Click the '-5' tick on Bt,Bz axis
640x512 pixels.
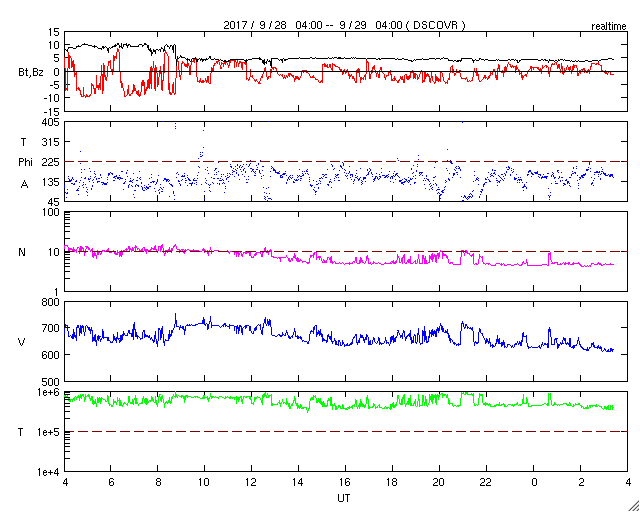[53, 85]
